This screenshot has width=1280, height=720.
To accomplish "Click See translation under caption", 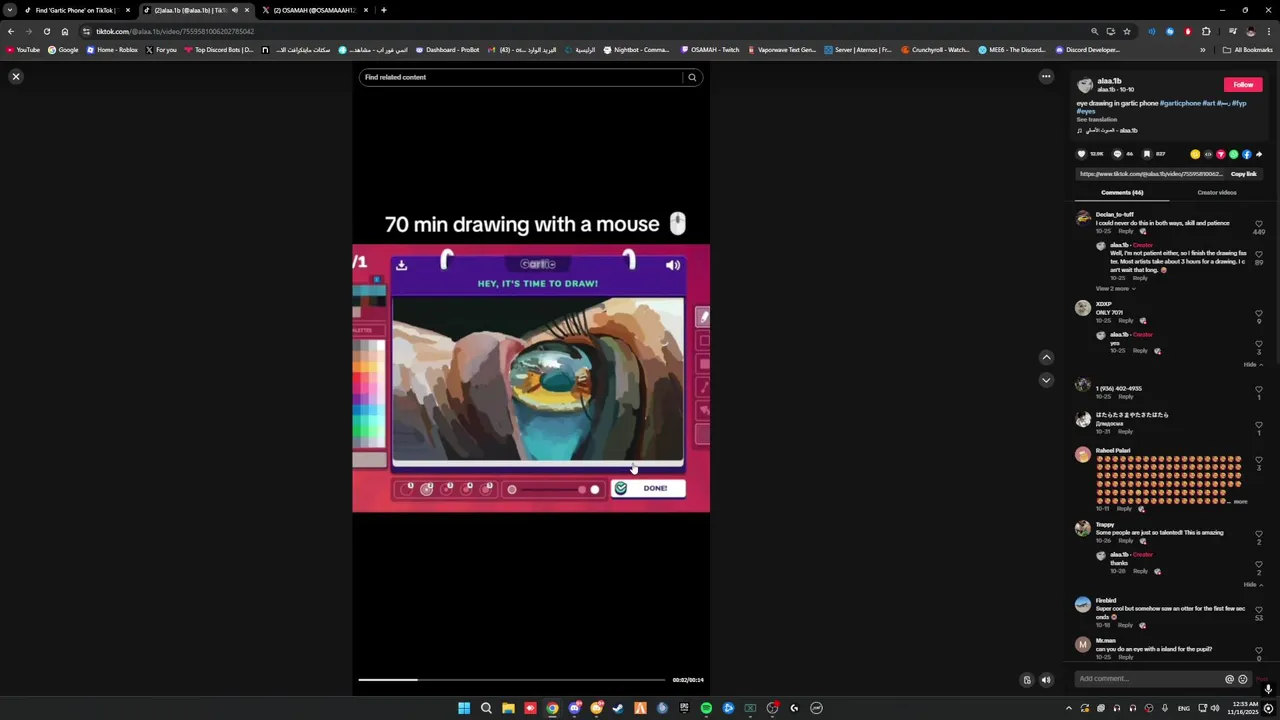I will (1096, 119).
